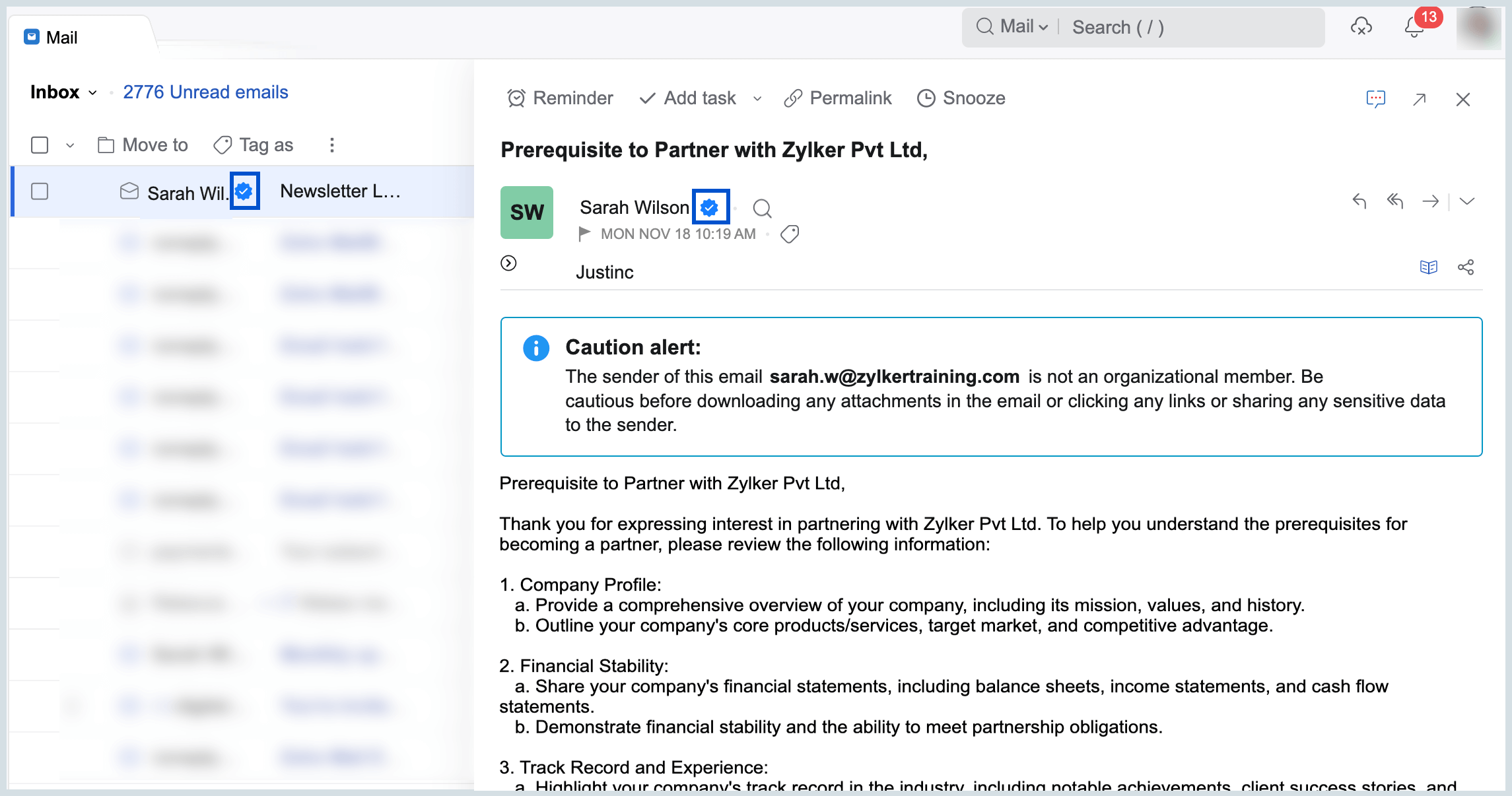
Task: Expand the Inbox folder dropdown
Action: pyautogui.click(x=93, y=92)
